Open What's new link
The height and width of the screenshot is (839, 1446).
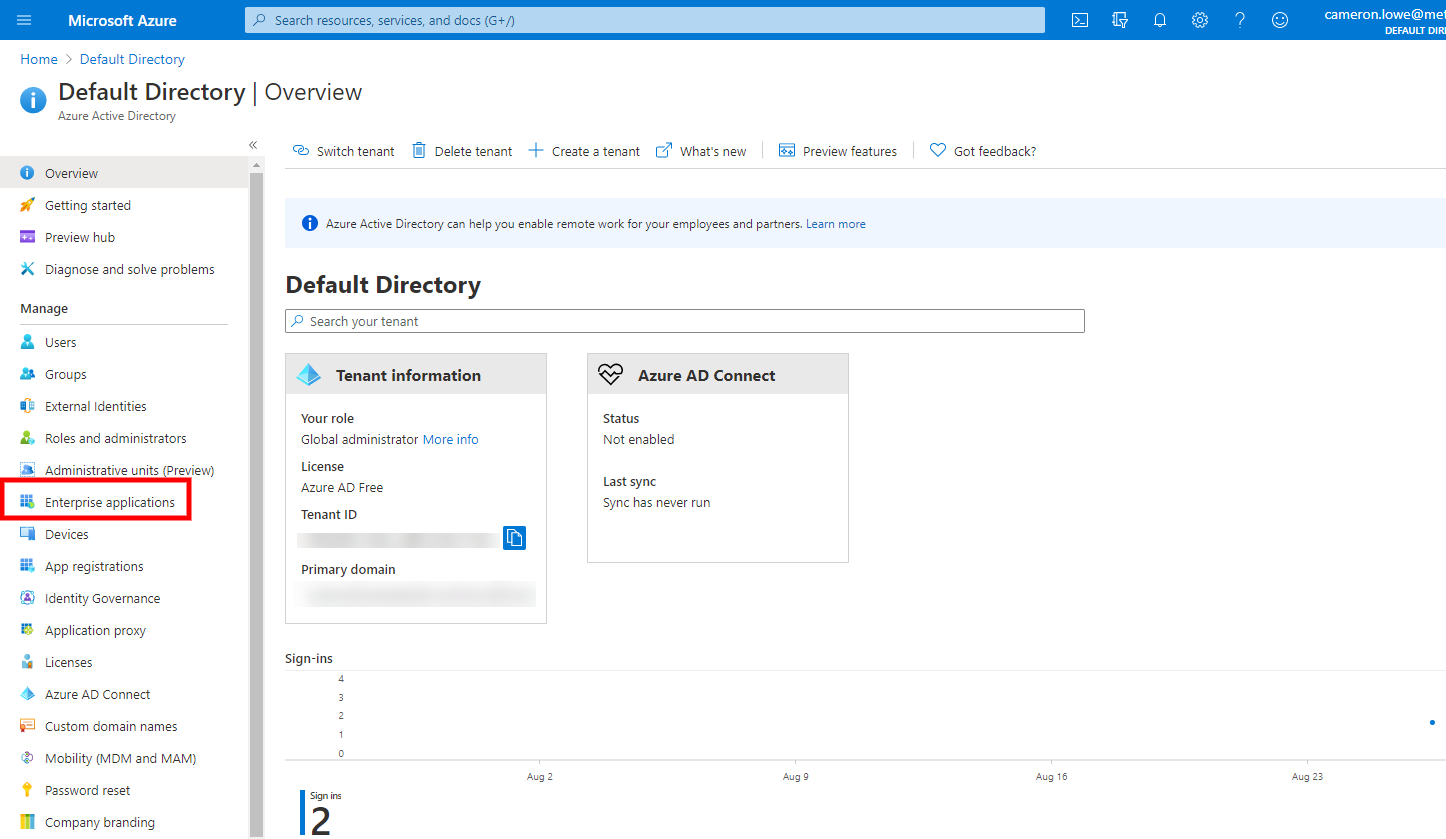tap(701, 151)
